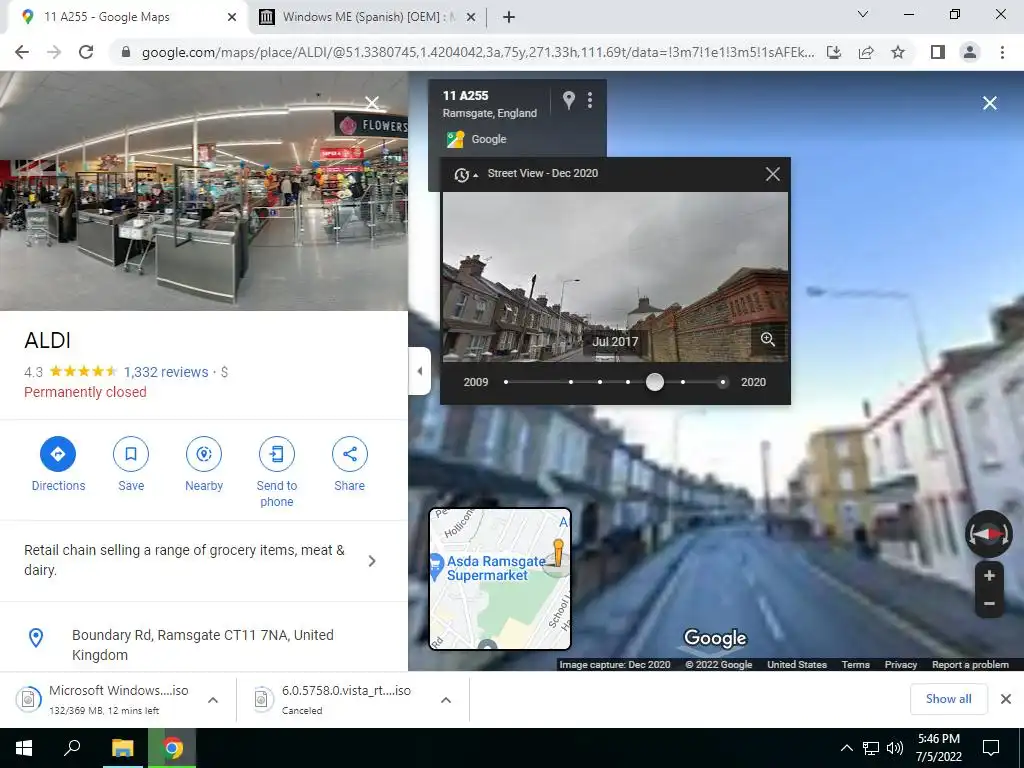Viewport: 1024px width, 768px height.
Task: Reload the page in Chrome
Action: click(x=86, y=52)
